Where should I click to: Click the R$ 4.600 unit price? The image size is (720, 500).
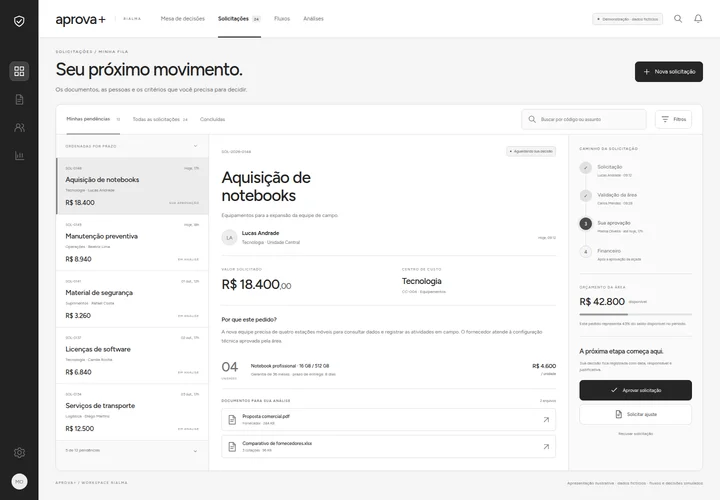(x=544, y=366)
